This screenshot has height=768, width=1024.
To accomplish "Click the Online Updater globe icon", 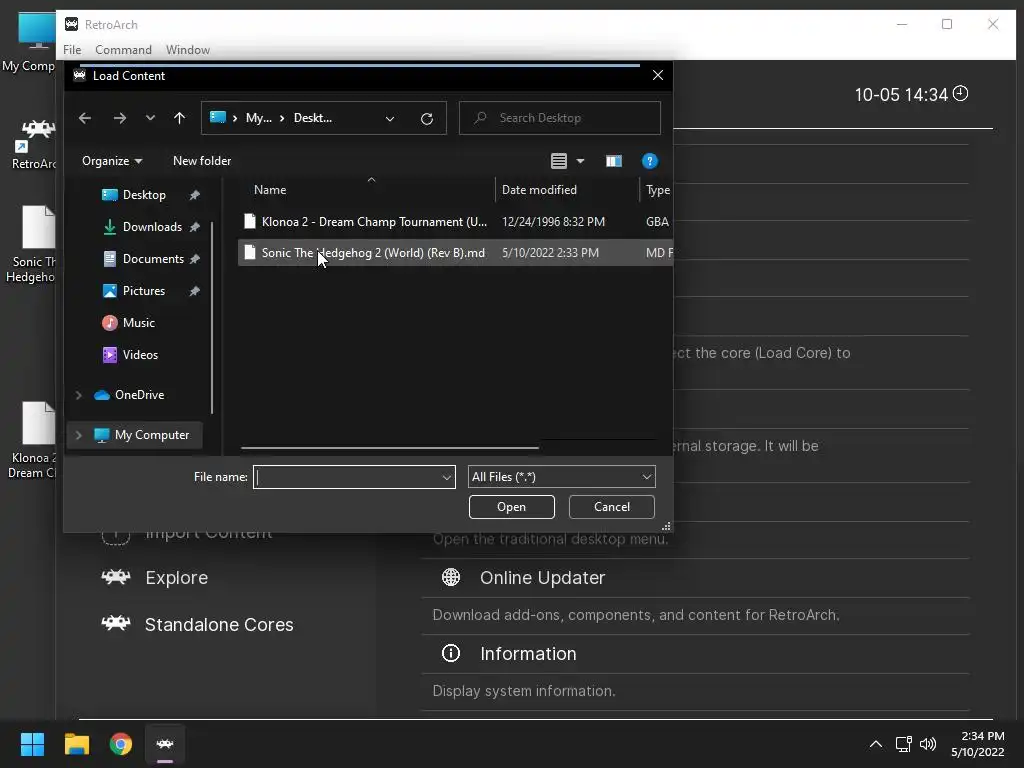I will pos(451,577).
